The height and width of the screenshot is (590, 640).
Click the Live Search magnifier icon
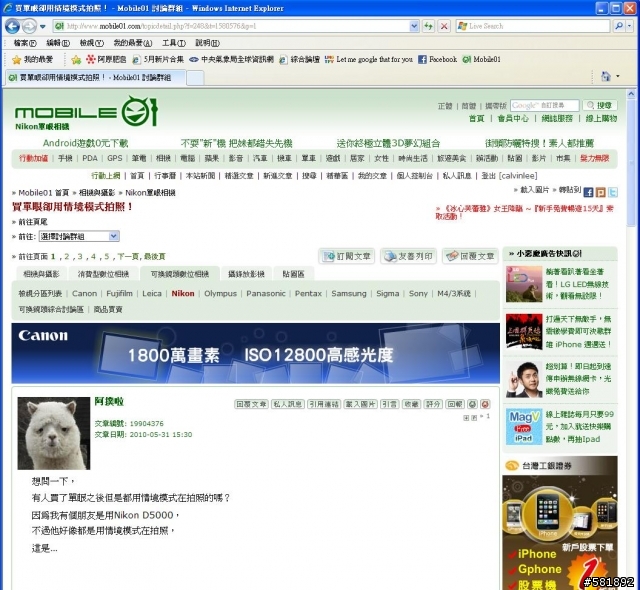click(x=619, y=26)
